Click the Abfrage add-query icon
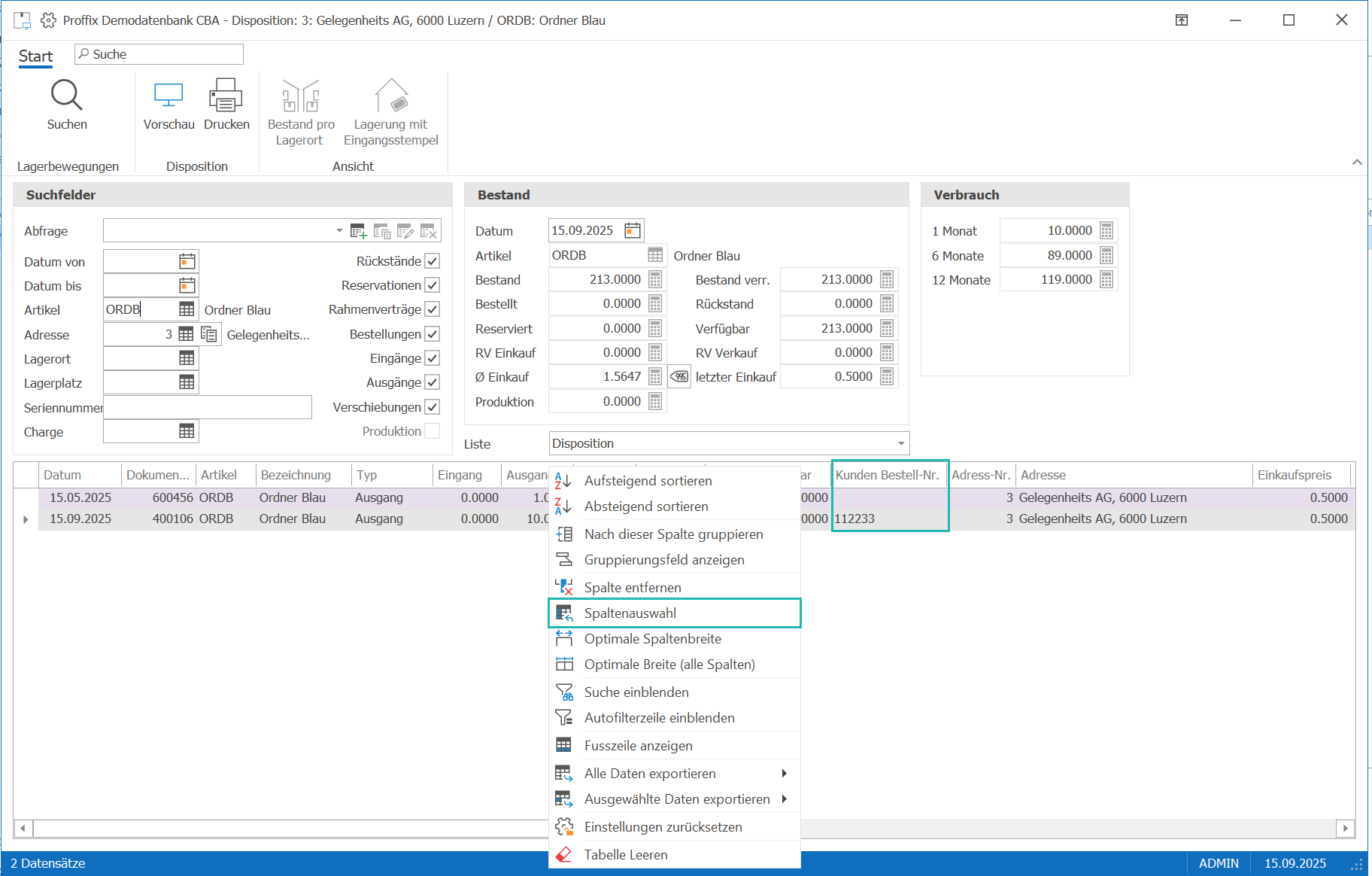Viewport: 1372px width, 876px height. (359, 231)
